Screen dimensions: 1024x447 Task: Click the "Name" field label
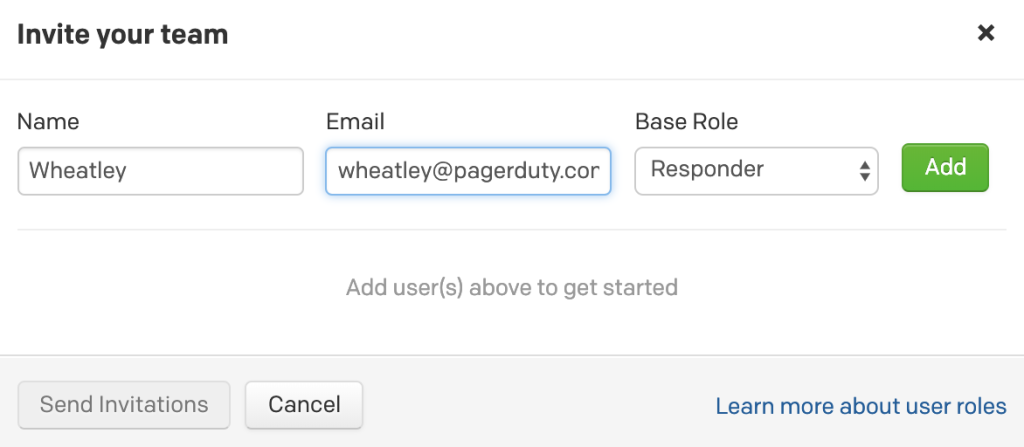pyautogui.click(x=48, y=122)
